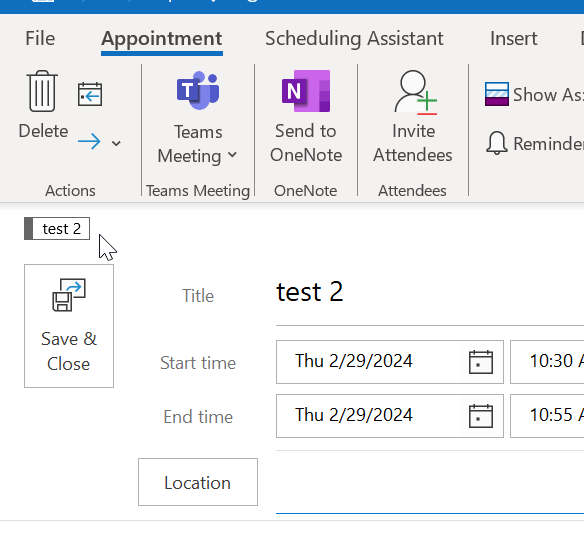Click the Show As color bar icon
The width and height of the screenshot is (584, 545).
pyautogui.click(x=496, y=94)
